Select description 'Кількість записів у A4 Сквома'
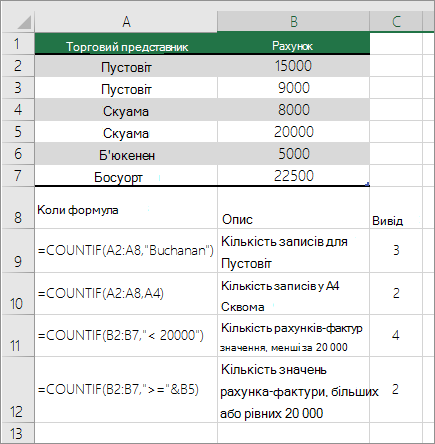This screenshot has width=435, height=444. (x=293, y=294)
